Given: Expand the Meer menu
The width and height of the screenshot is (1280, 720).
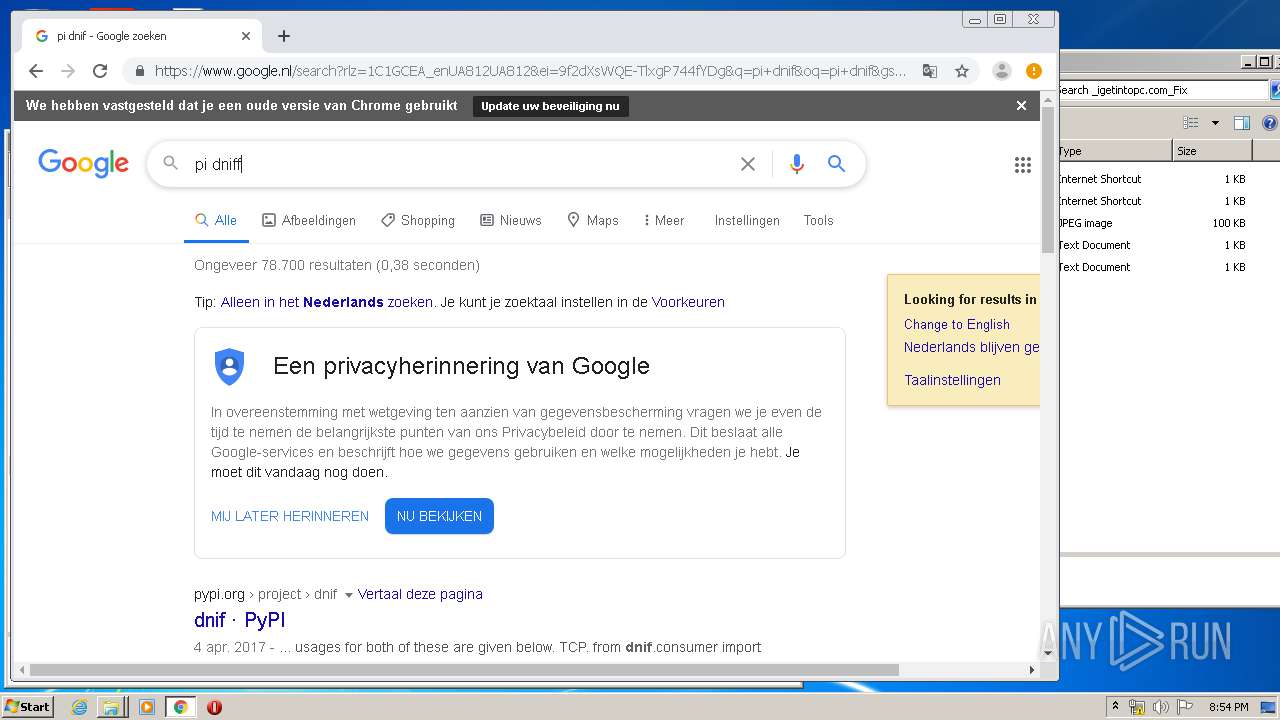Looking at the screenshot, I should [664, 220].
